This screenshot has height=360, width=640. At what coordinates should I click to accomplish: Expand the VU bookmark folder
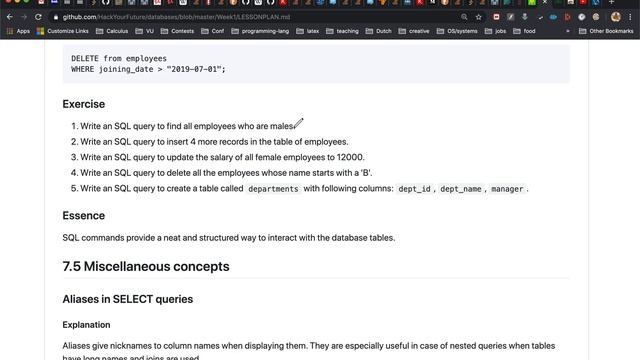tap(144, 31)
